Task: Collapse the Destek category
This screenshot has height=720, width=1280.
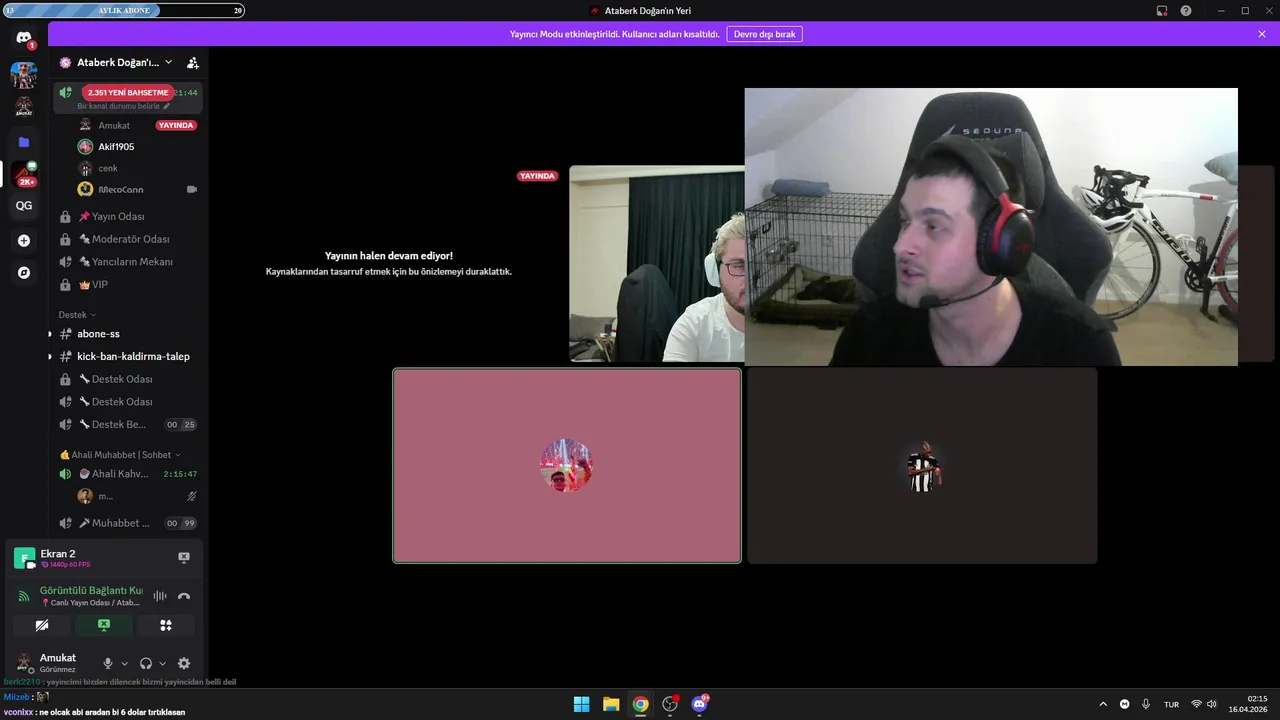Action: 78,315
